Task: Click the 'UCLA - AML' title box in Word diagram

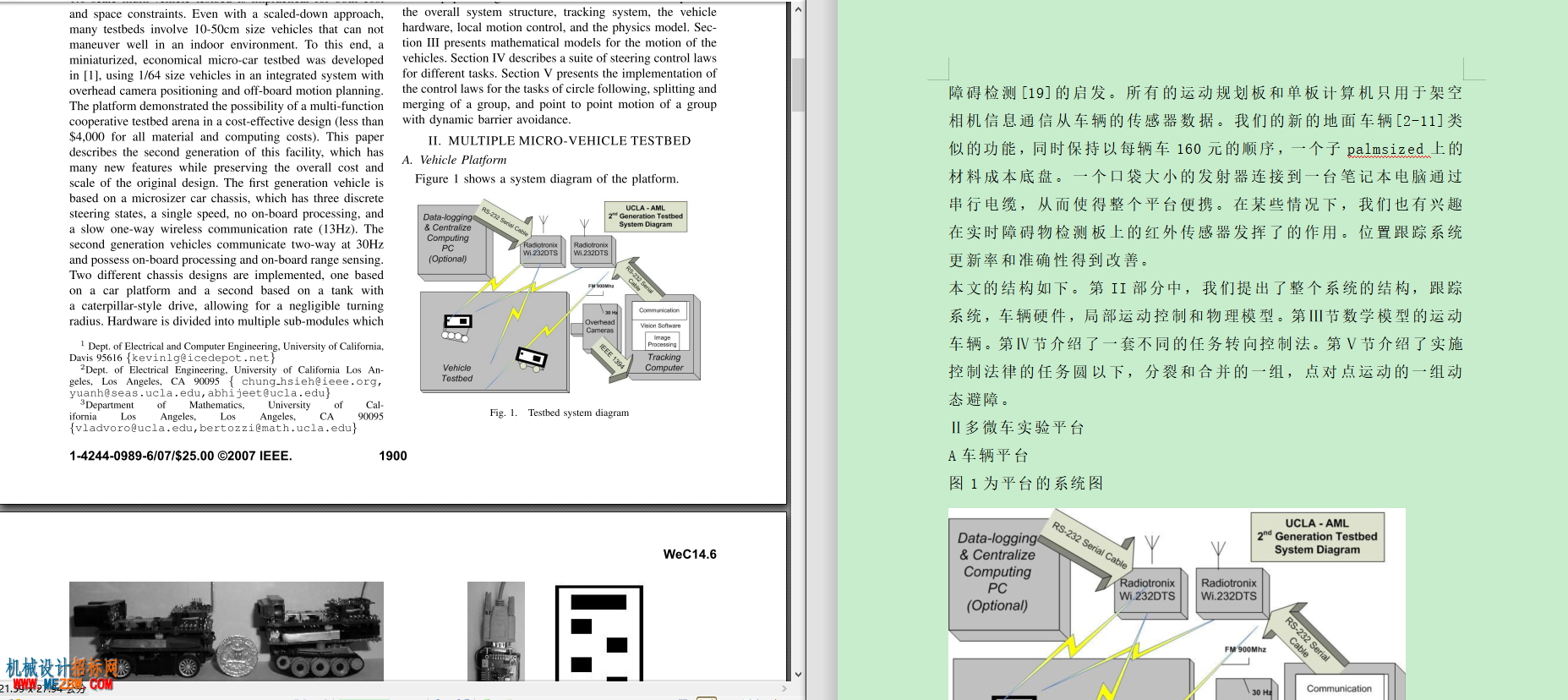Action: tap(1317, 536)
